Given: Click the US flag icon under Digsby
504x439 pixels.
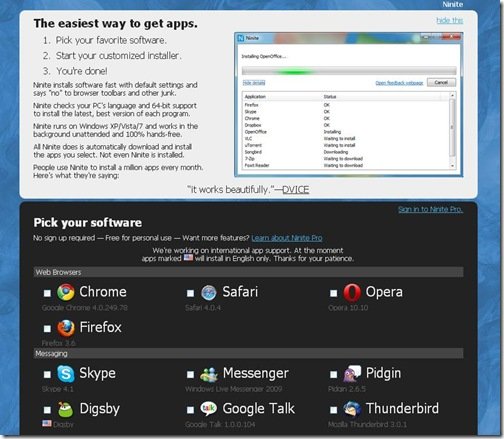Looking at the screenshot, I should (x=47, y=424).
